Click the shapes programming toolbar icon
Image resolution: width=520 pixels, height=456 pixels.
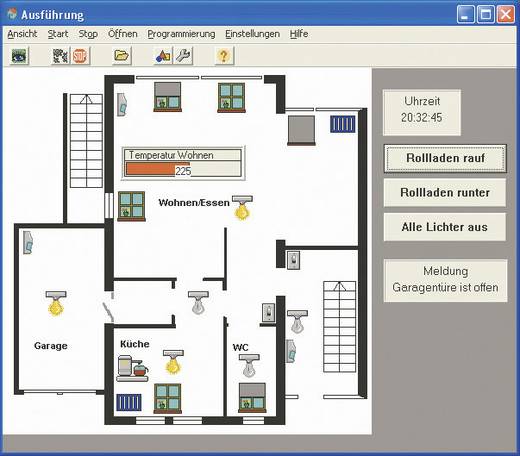[163, 56]
